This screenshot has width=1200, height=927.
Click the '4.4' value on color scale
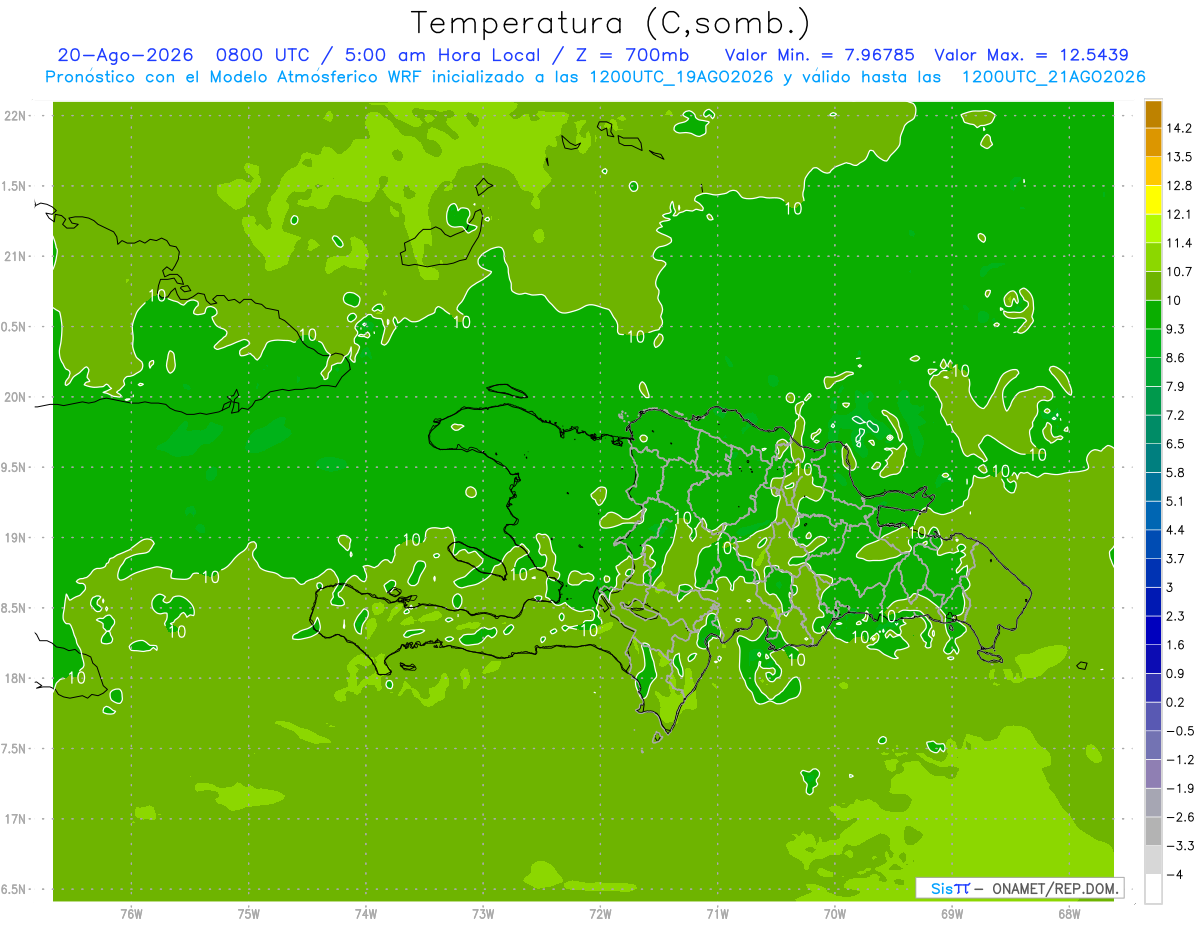(x=1176, y=530)
